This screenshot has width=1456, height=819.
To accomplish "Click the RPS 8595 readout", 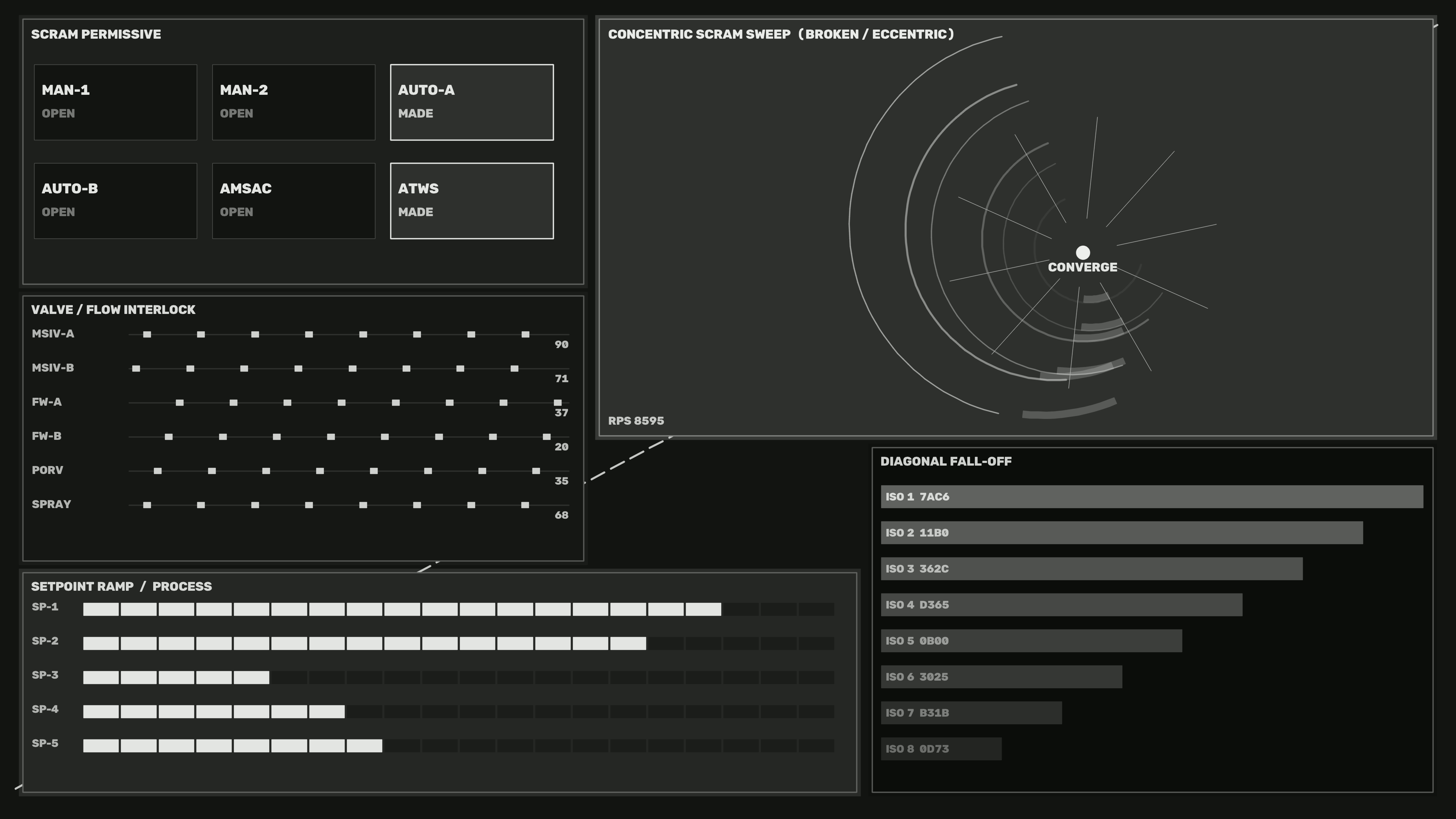I will point(636,420).
